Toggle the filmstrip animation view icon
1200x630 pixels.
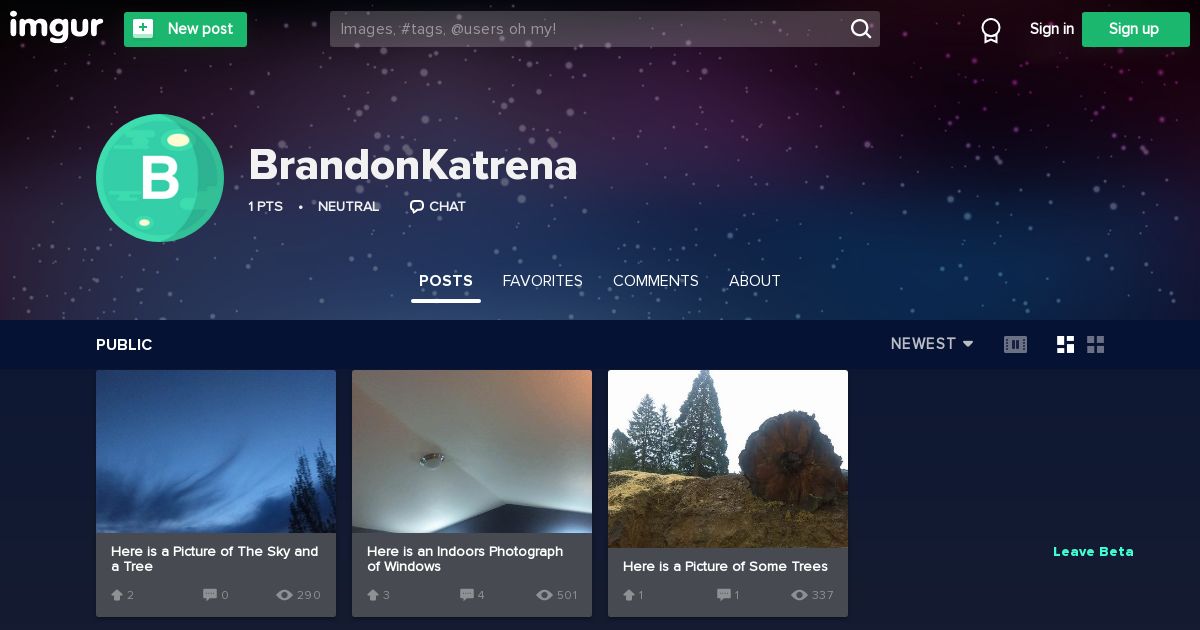1015,345
